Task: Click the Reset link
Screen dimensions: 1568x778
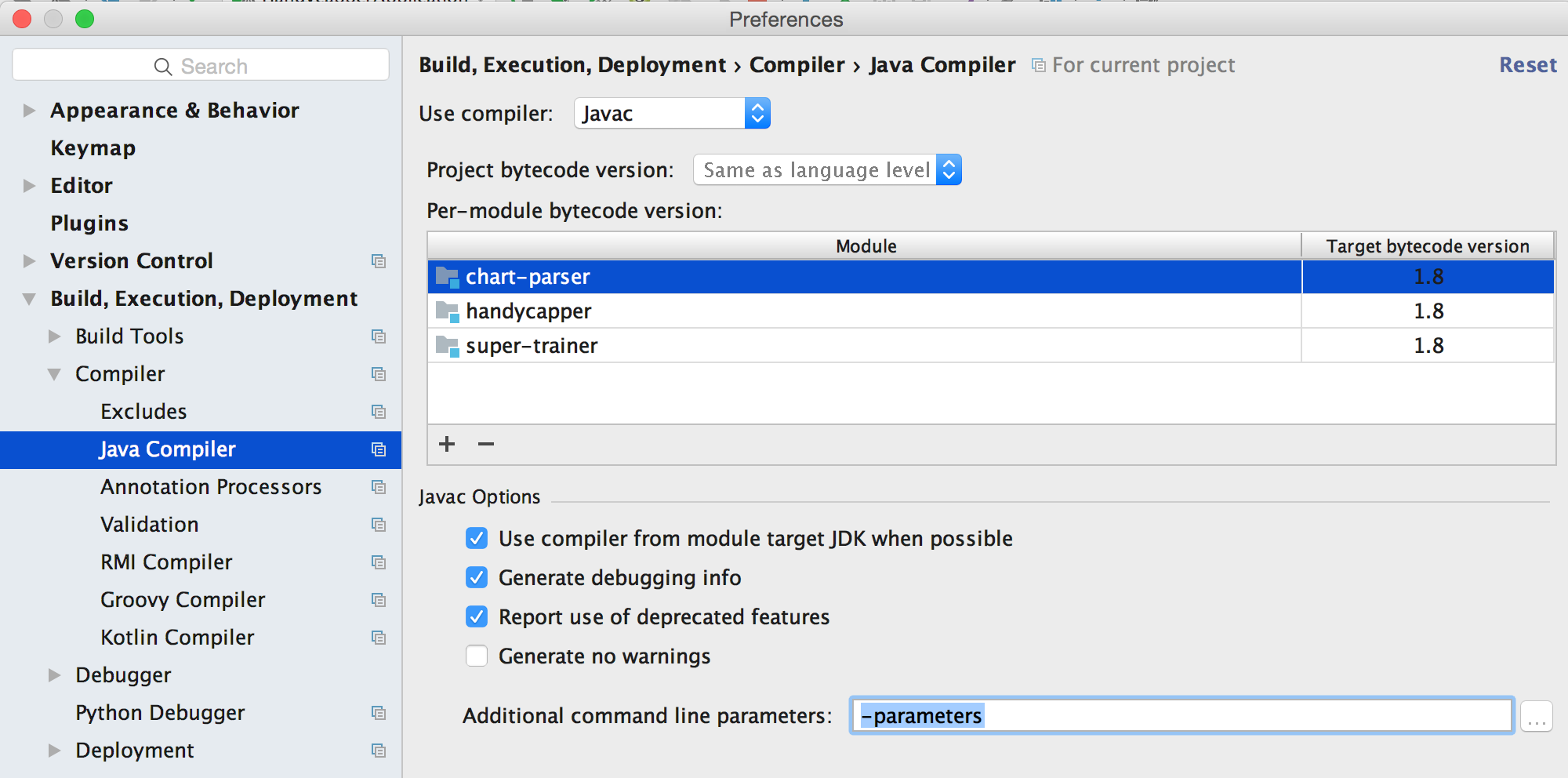Action: pos(1527,65)
